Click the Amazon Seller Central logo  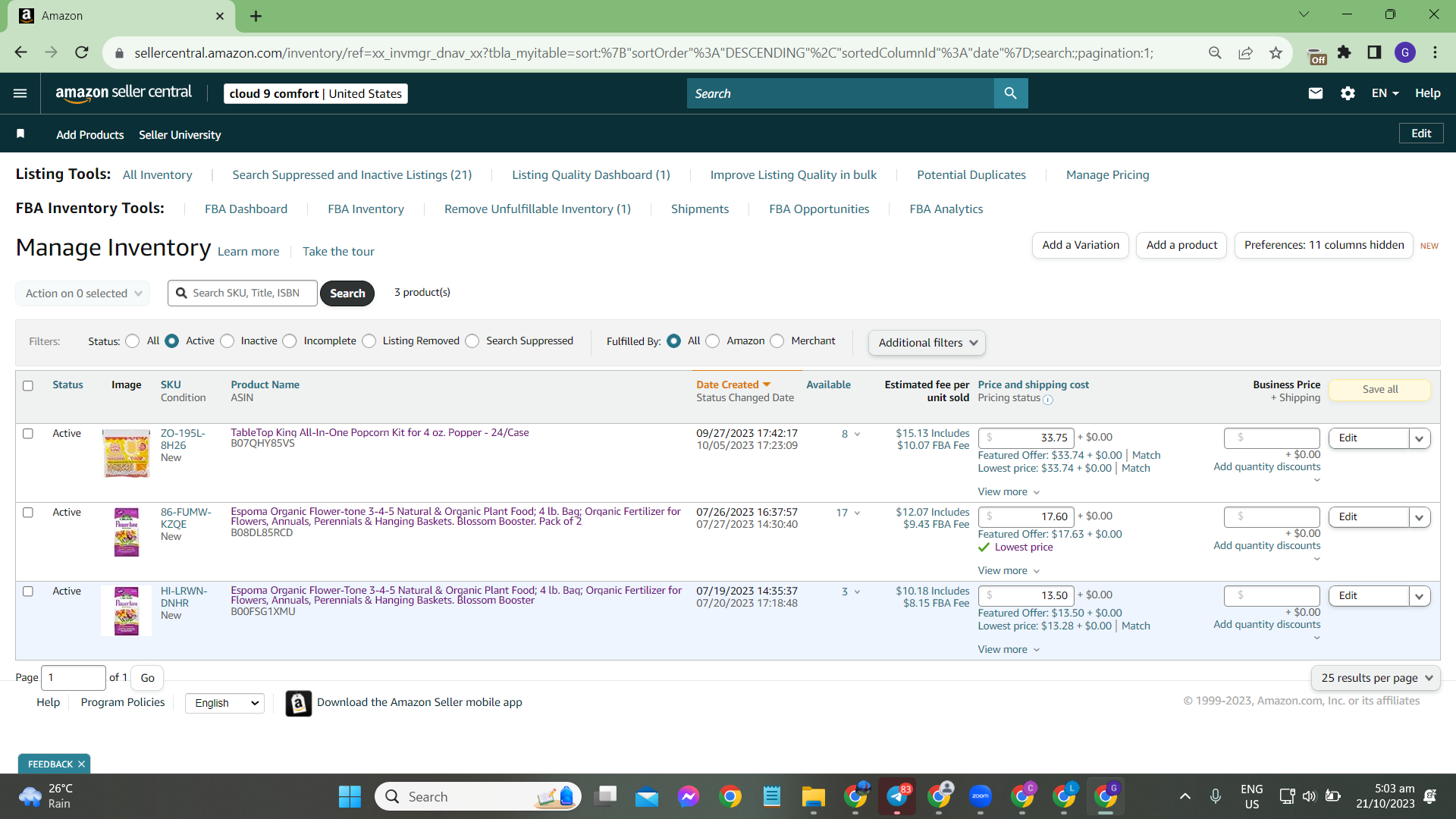pyautogui.click(x=124, y=93)
